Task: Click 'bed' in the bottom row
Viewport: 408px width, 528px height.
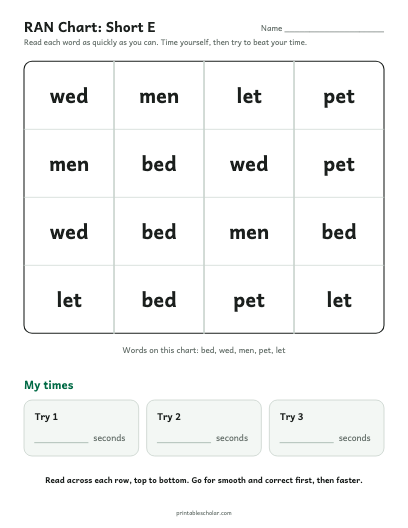Action: (x=159, y=299)
